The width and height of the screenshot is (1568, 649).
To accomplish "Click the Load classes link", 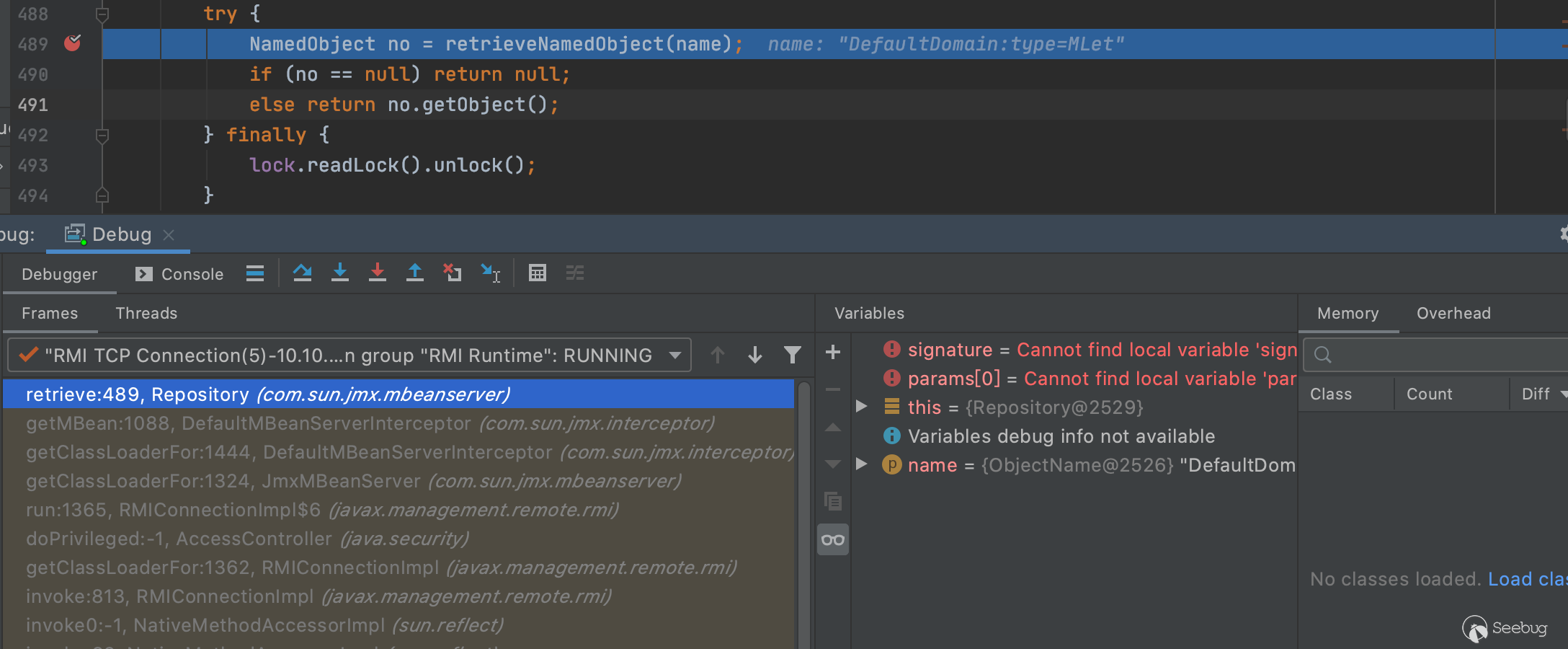I will coord(1526,579).
